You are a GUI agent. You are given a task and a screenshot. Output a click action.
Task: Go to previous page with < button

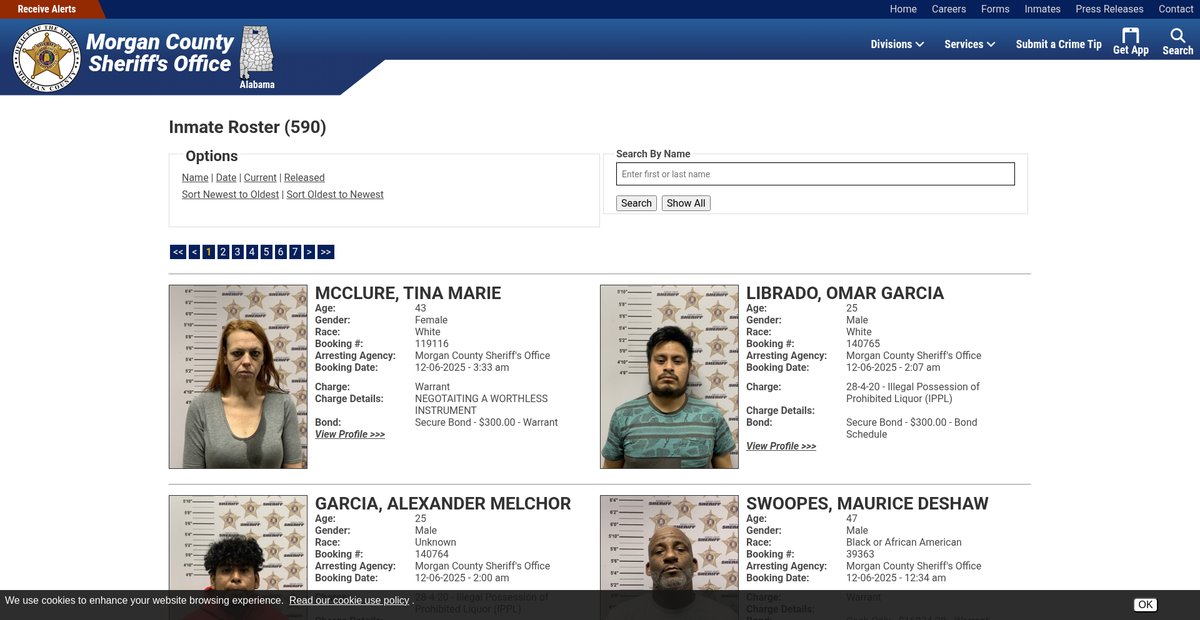coord(194,252)
